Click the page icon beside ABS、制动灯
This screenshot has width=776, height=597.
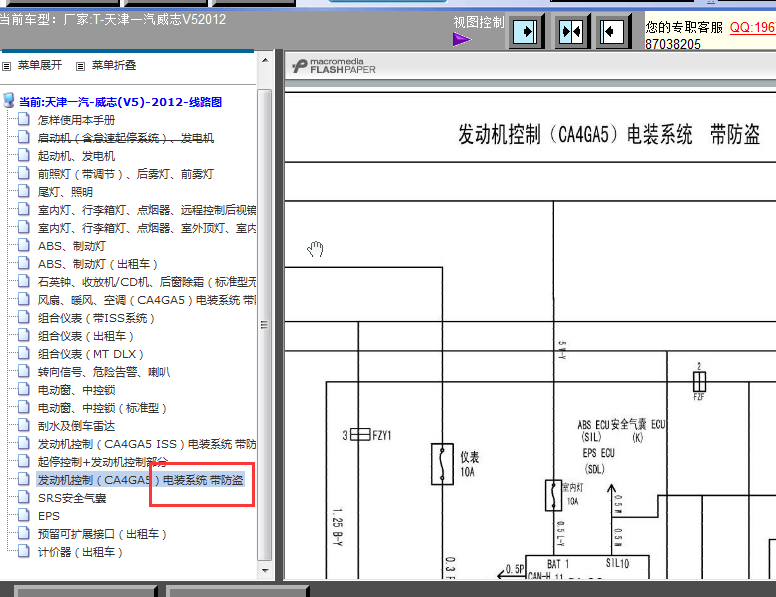(x=24, y=245)
